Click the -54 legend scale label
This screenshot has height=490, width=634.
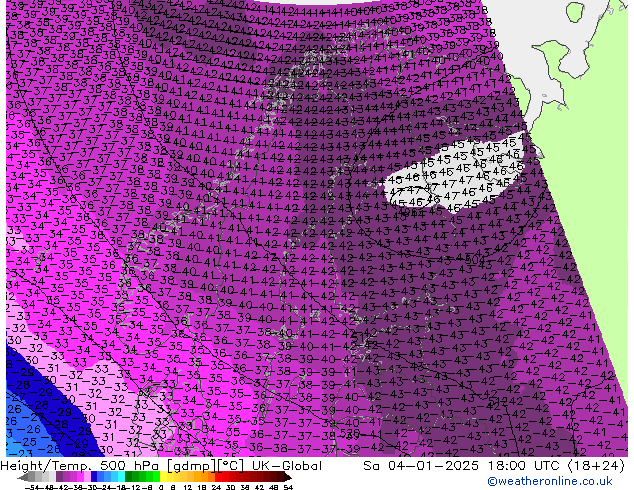tap(32, 487)
